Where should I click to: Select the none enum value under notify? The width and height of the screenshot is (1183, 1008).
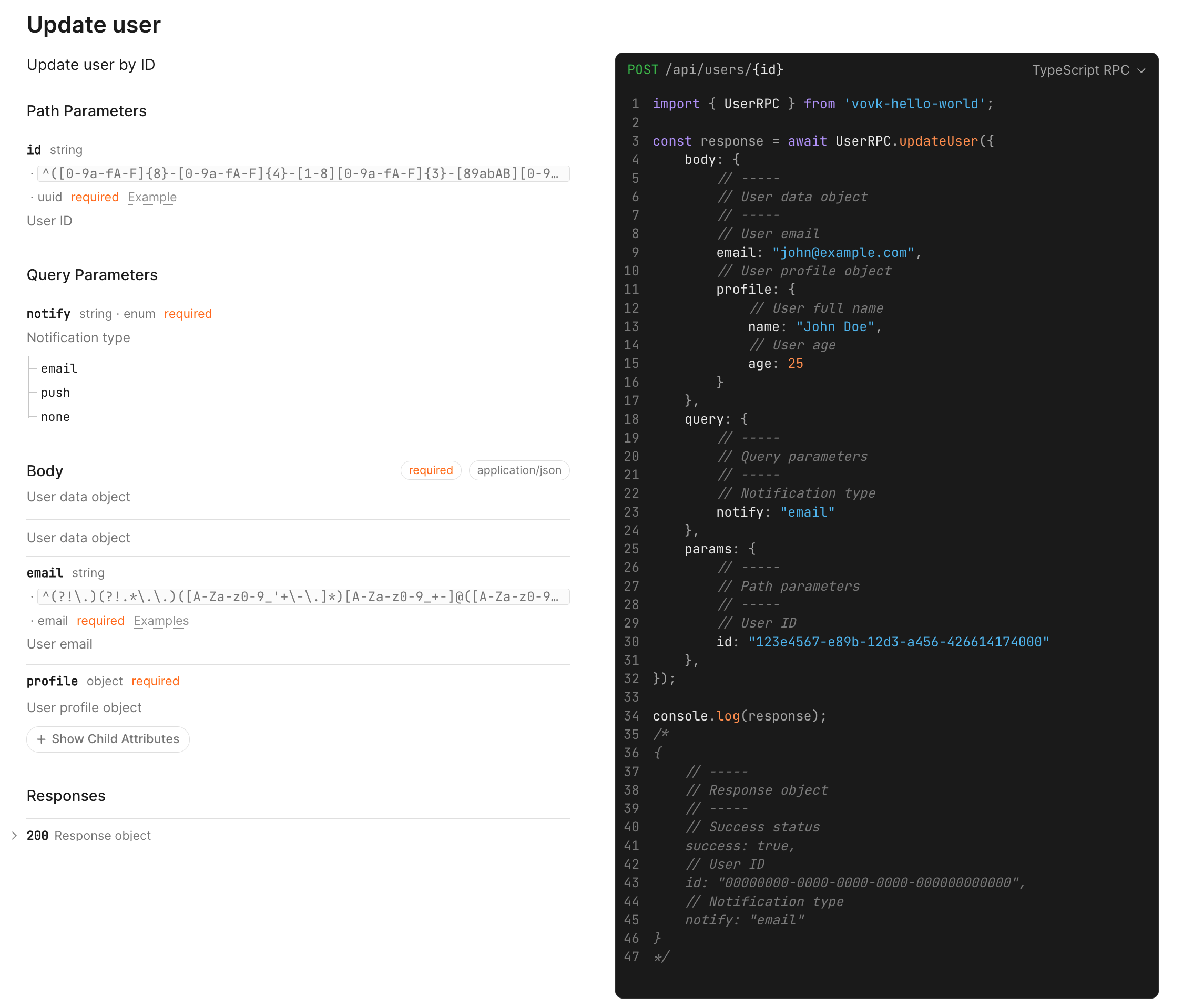55,417
